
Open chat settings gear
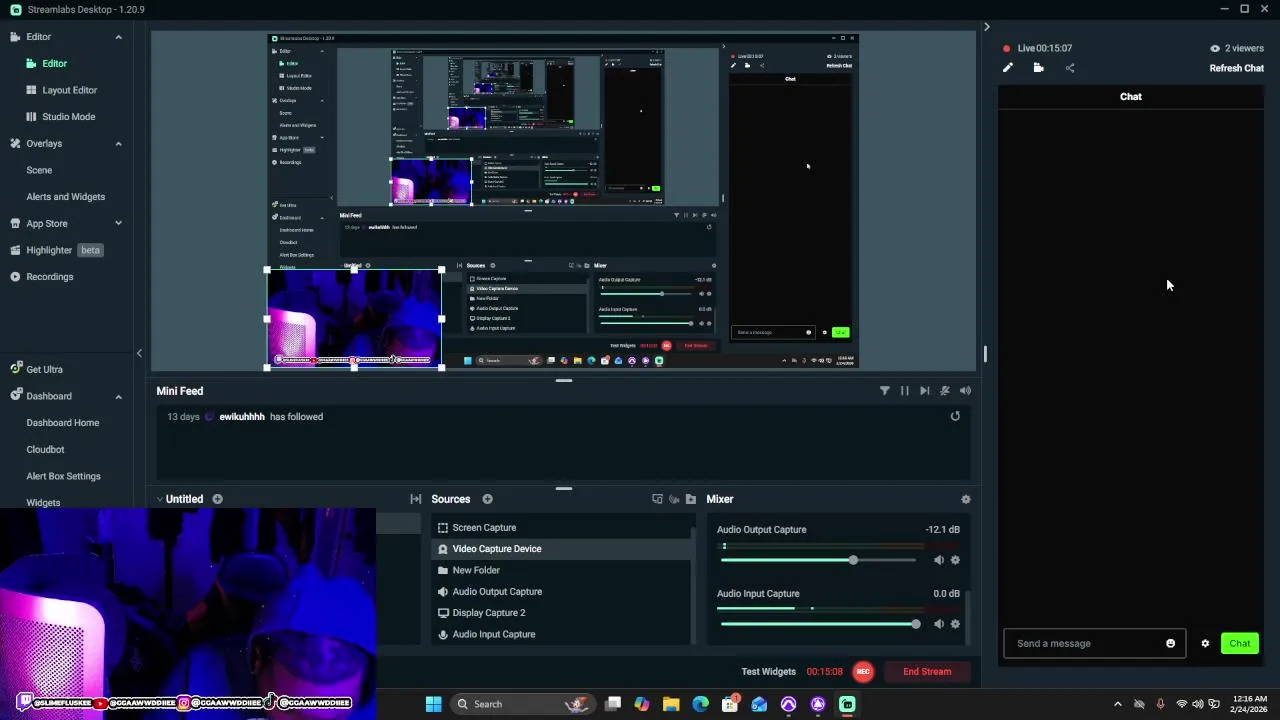1205,643
